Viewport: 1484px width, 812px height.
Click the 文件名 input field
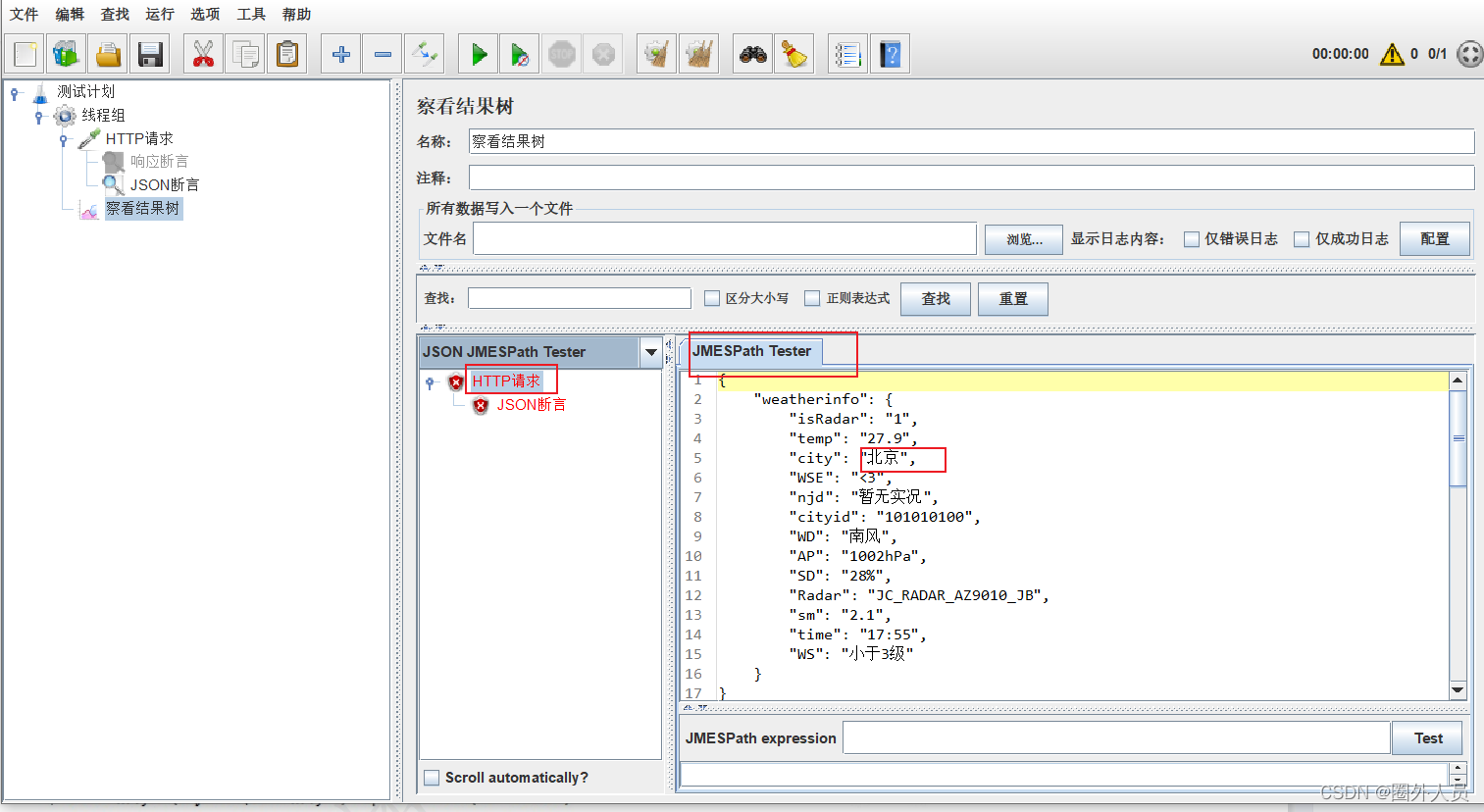click(x=725, y=239)
